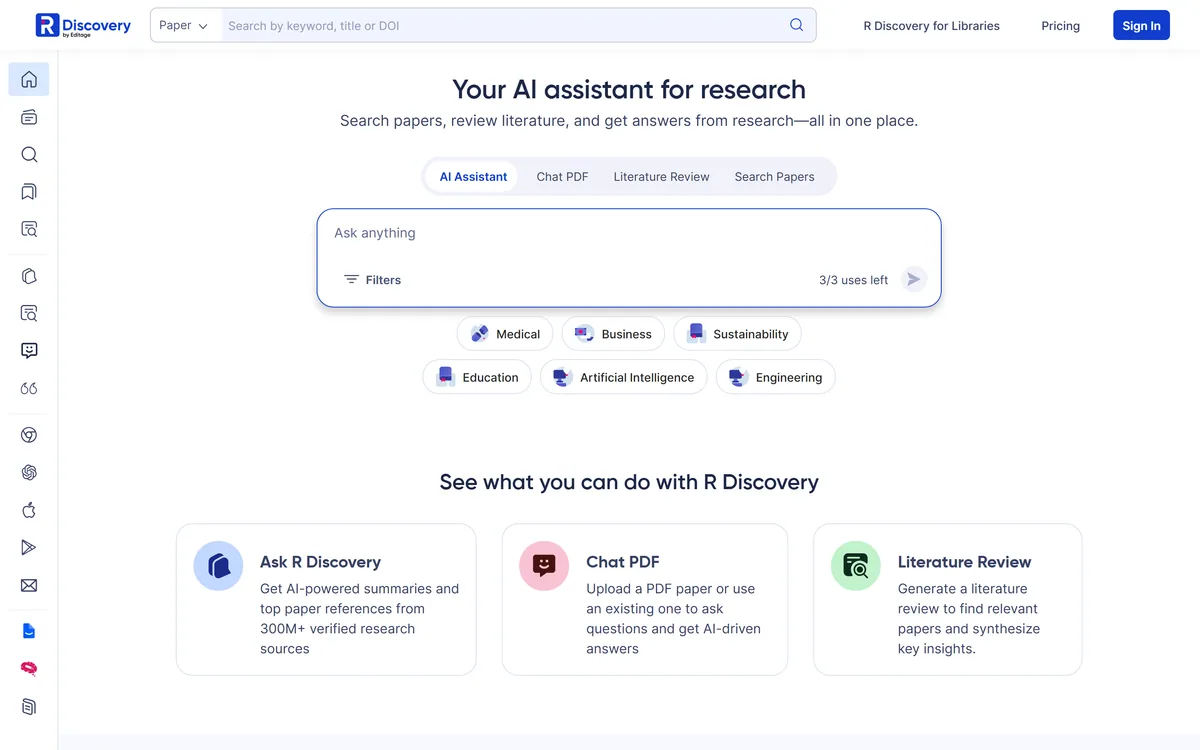Switch to the Search Papers tab
This screenshot has width=1200, height=750.
[774, 177]
